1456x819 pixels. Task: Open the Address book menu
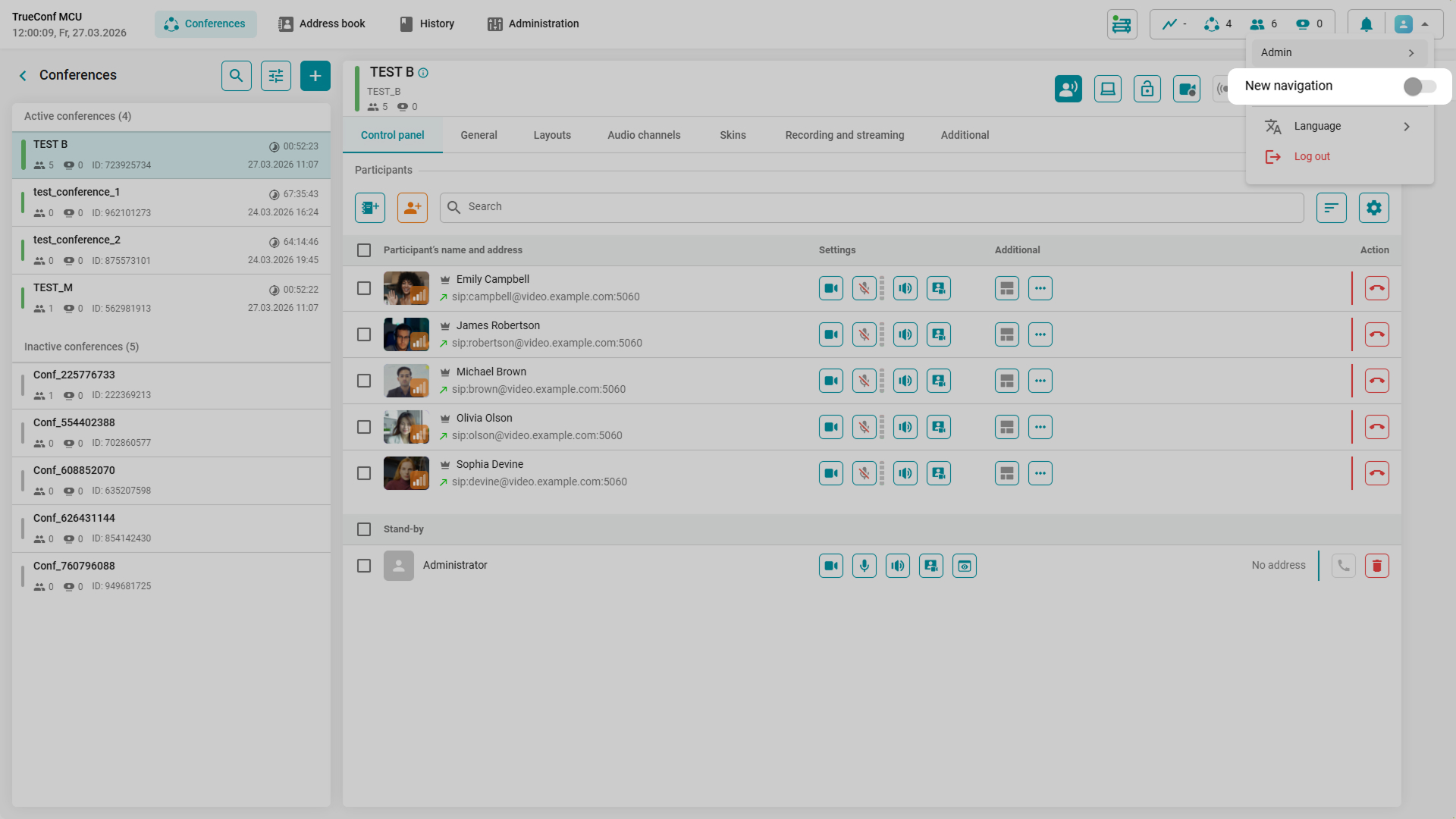[322, 24]
